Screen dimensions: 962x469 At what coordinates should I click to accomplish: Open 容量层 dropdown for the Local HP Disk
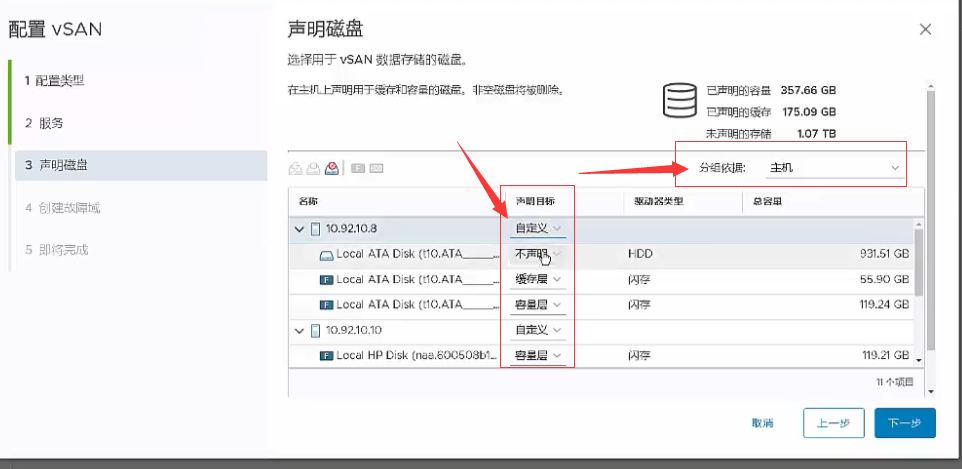(x=538, y=356)
